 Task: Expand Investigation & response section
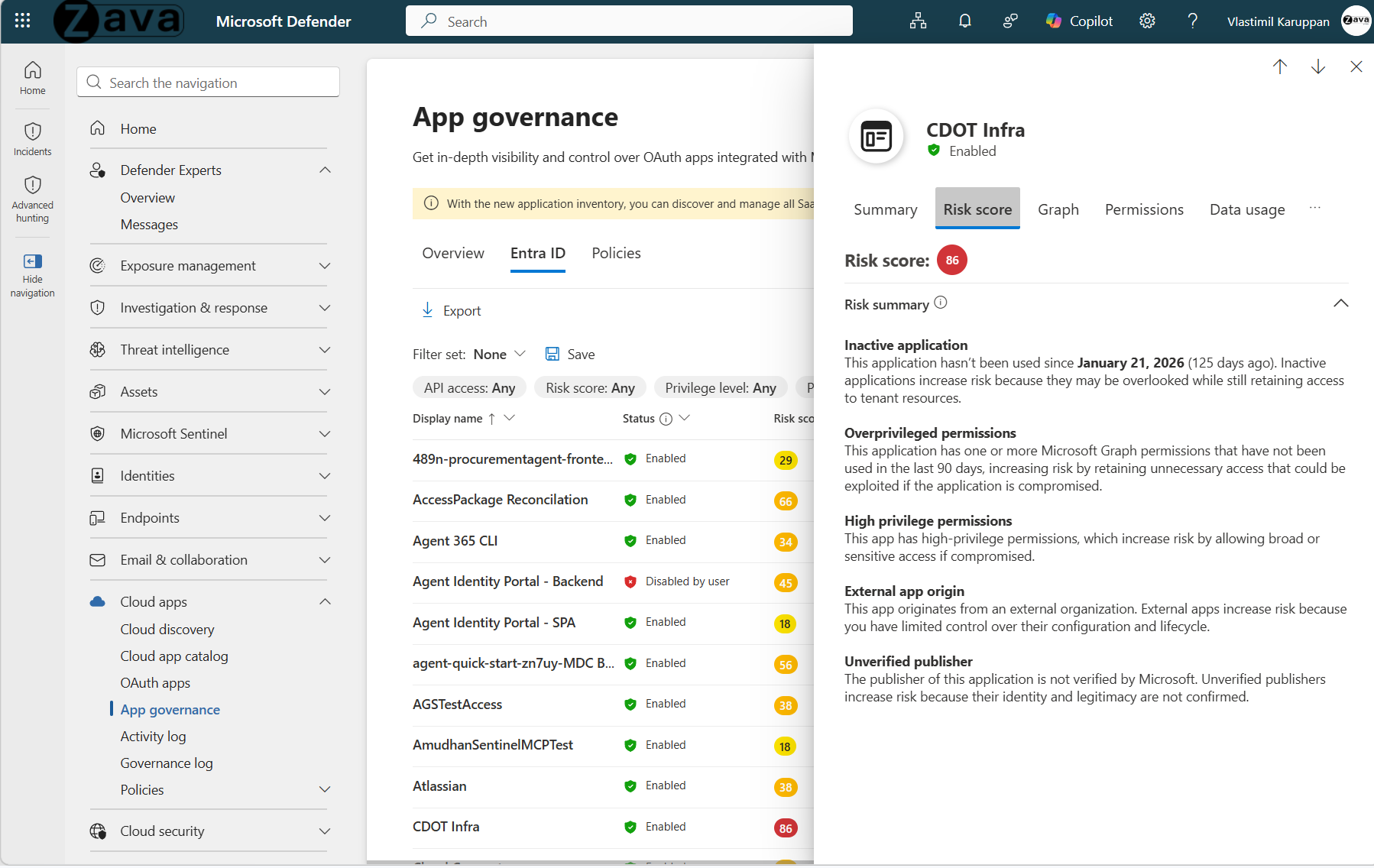click(325, 308)
